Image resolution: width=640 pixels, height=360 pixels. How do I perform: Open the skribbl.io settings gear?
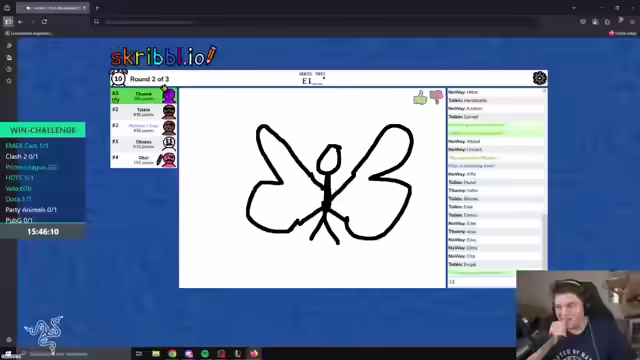pos(539,78)
